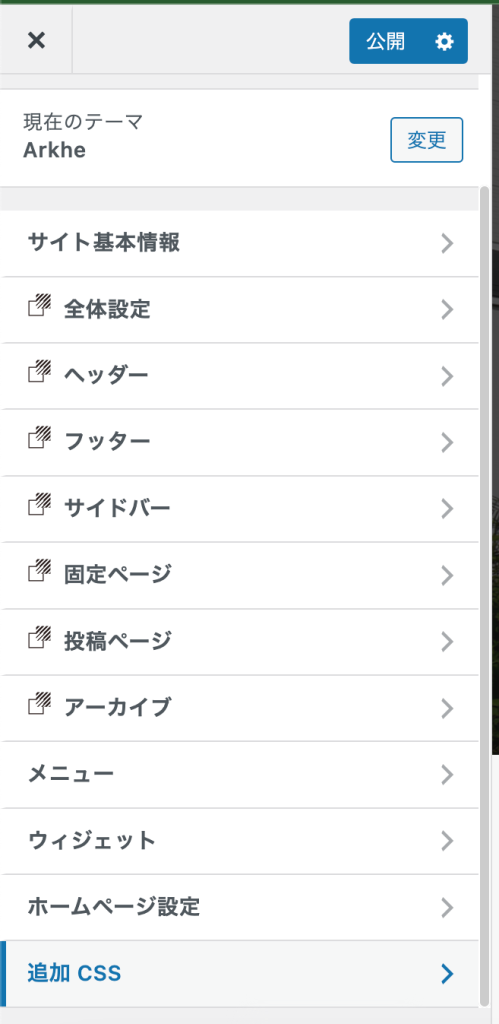This screenshot has height=1024, width=499.
Task: Click the panel icon next to ヘッダー
Action: (x=40, y=372)
